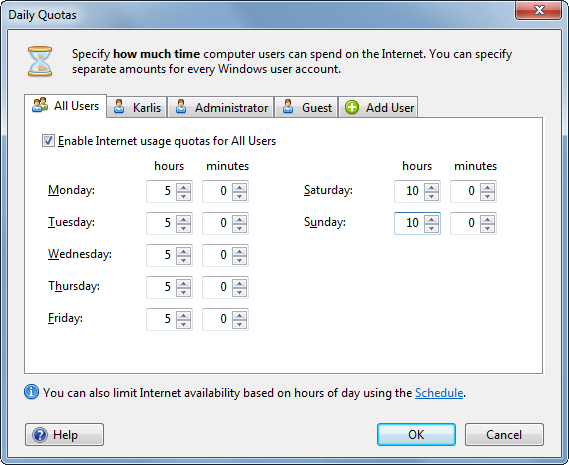Decrease Saturday hours with the down arrow
The image size is (569, 465).
(x=431, y=196)
